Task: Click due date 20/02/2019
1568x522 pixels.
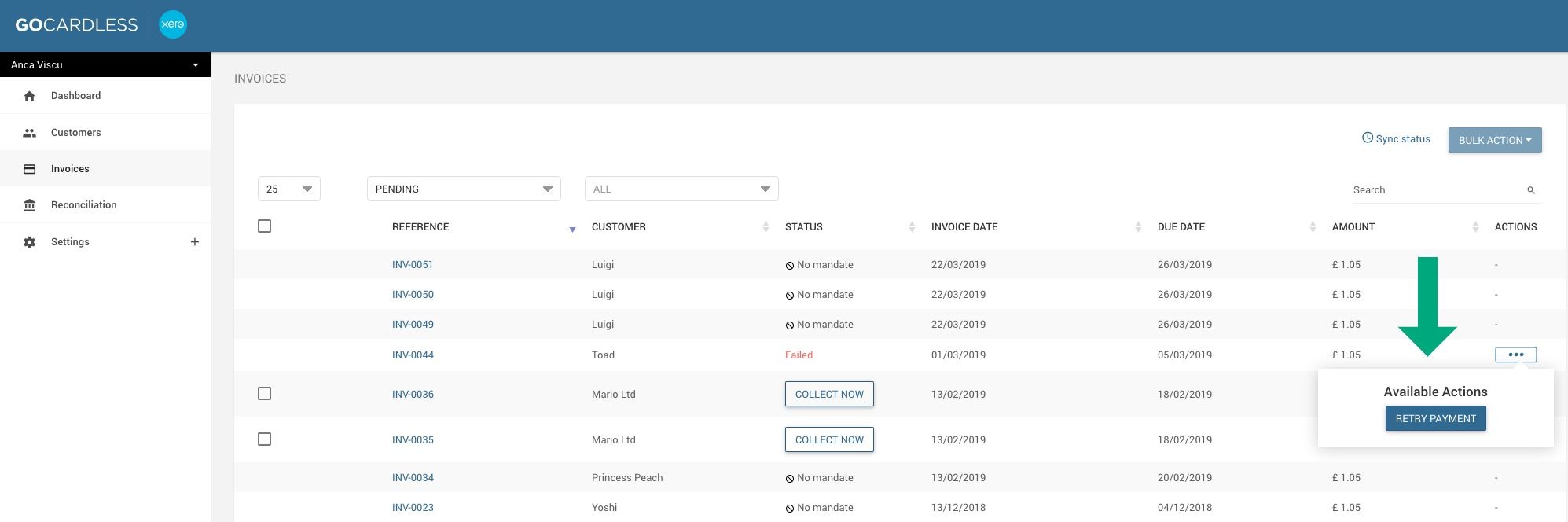Action: click(x=1184, y=478)
